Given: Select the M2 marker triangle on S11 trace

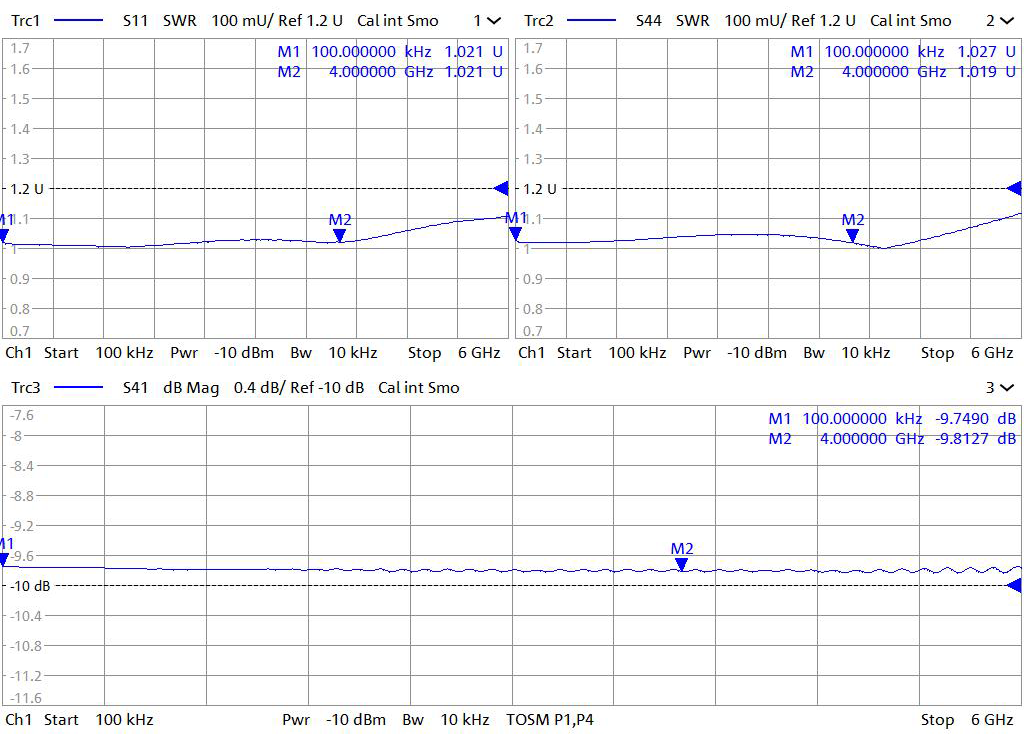Looking at the screenshot, I should click(x=339, y=236).
